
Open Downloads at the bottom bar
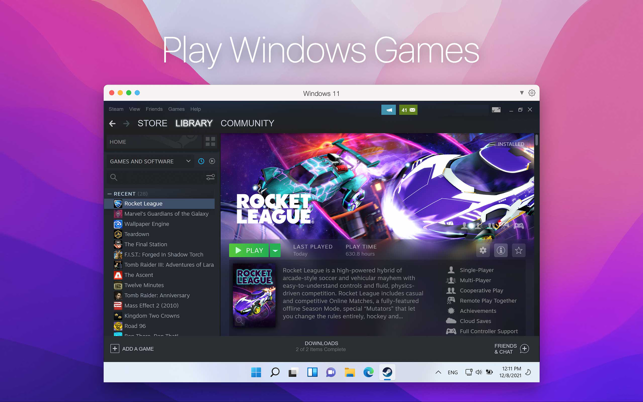(x=321, y=346)
